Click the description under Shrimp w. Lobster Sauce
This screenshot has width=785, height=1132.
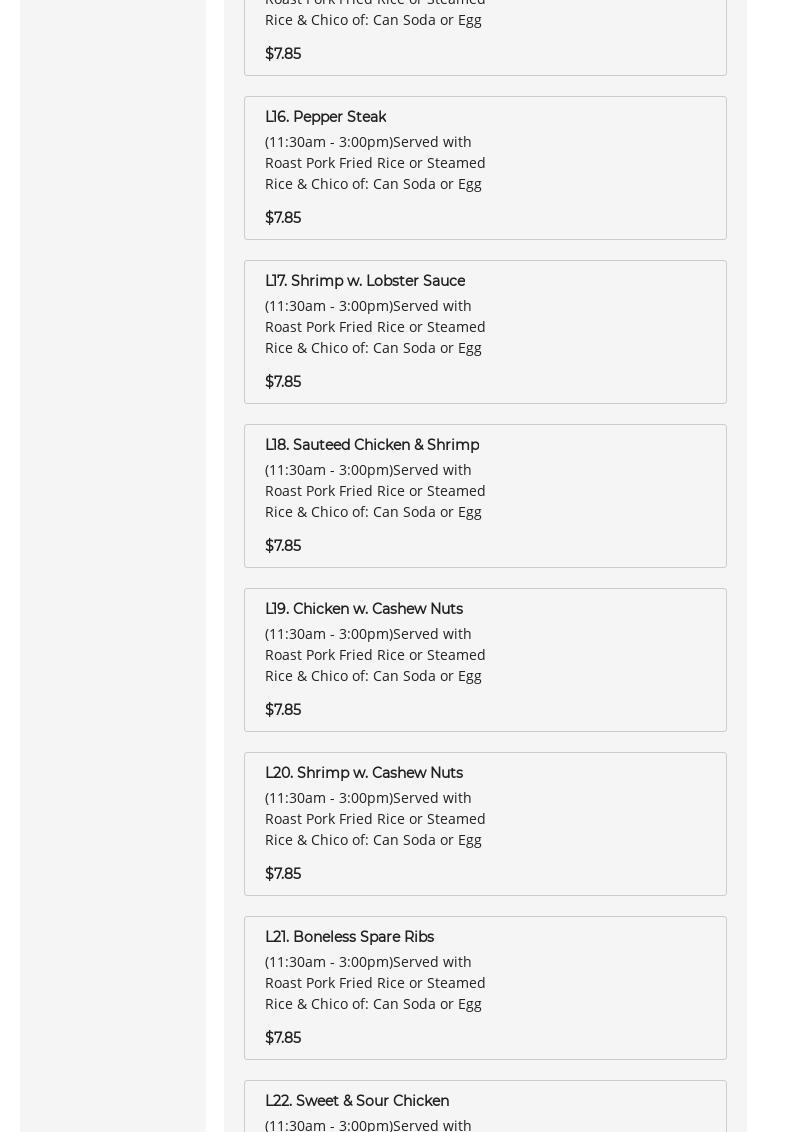pos(375,327)
